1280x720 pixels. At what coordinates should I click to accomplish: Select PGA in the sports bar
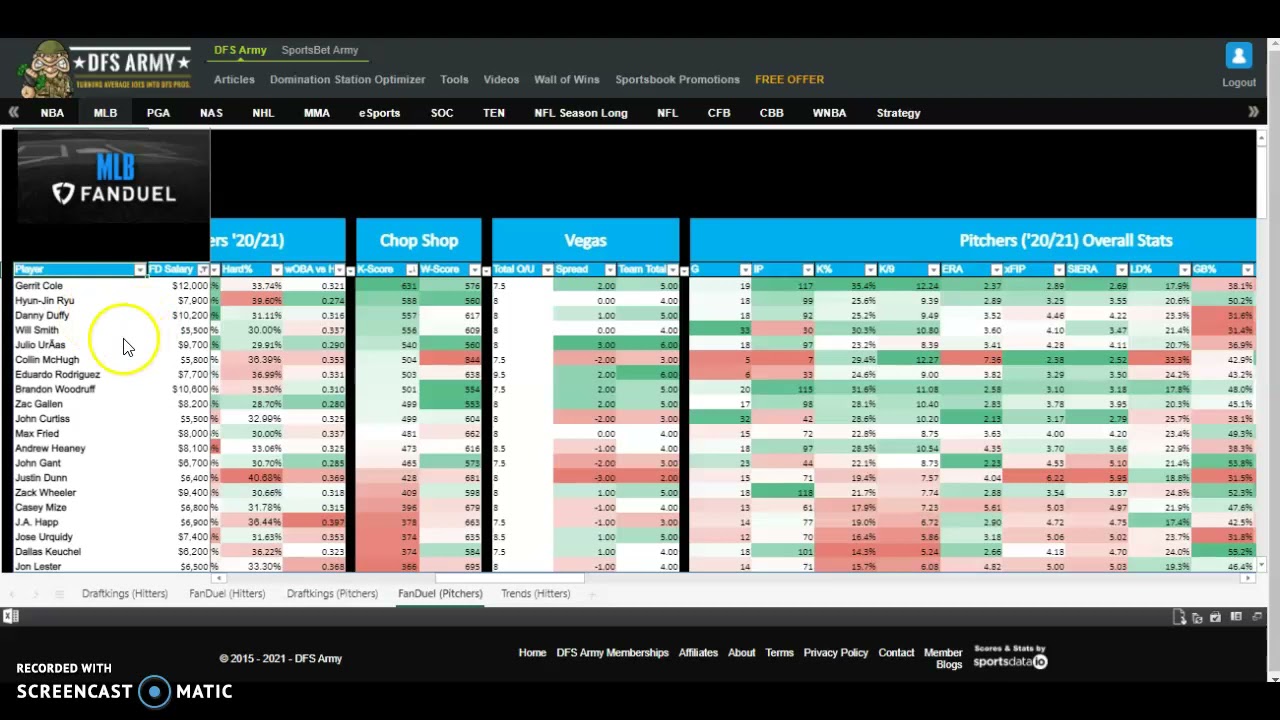point(158,113)
